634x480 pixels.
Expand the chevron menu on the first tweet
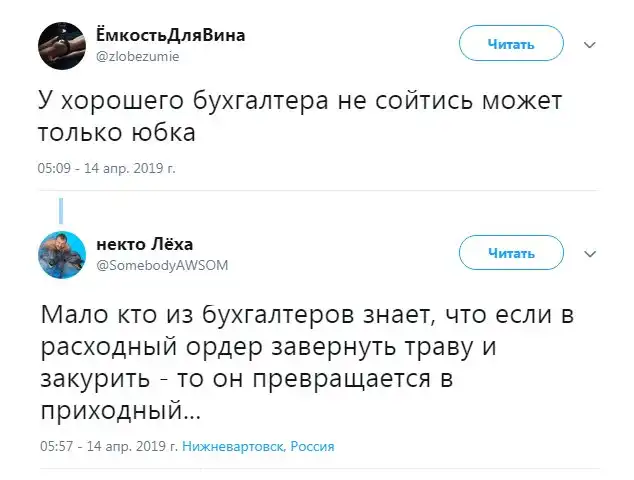tap(590, 45)
